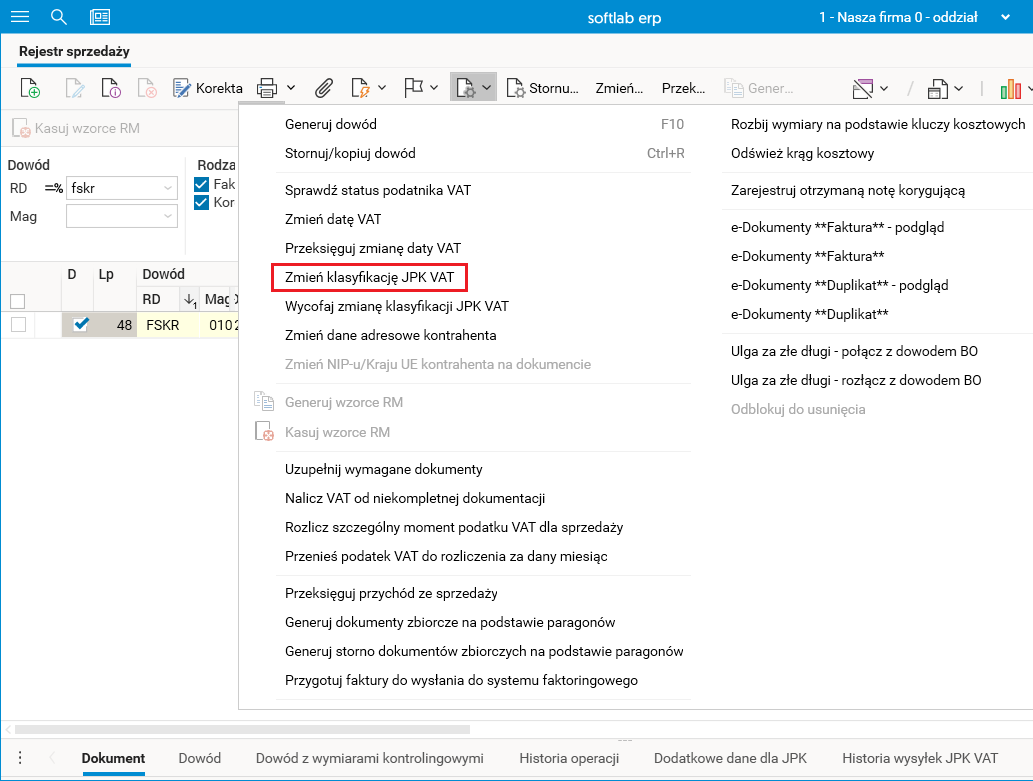Expand the flag dropdown arrow

pyautogui.click(x=434, y=88)
